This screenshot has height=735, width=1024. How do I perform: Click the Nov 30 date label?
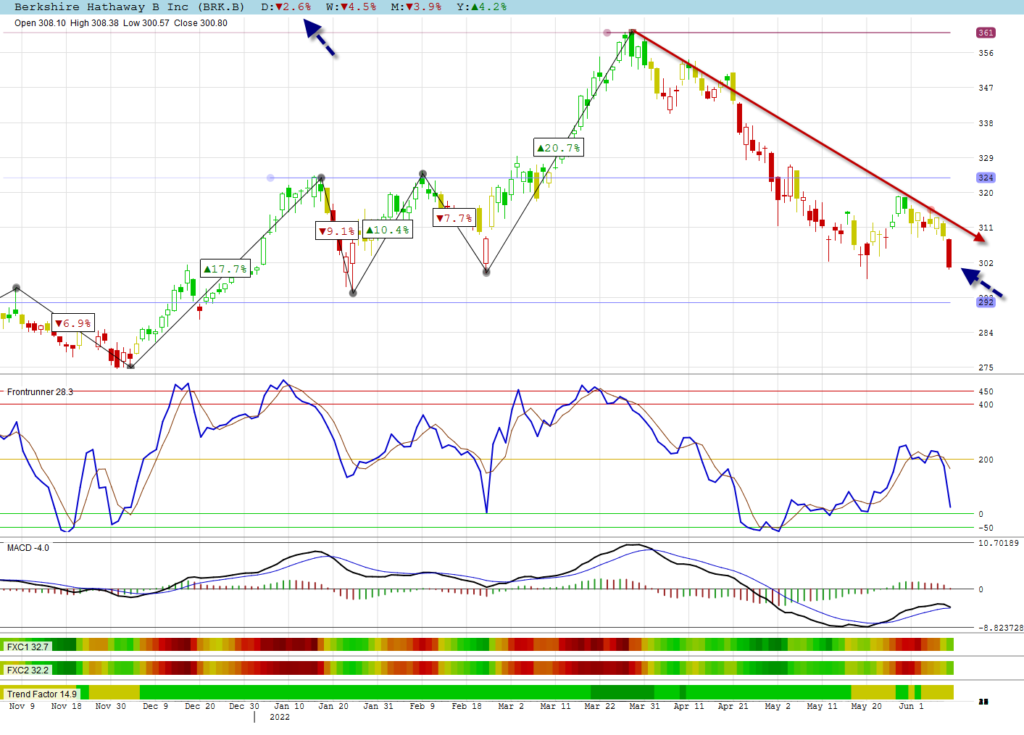pos(110,706)
